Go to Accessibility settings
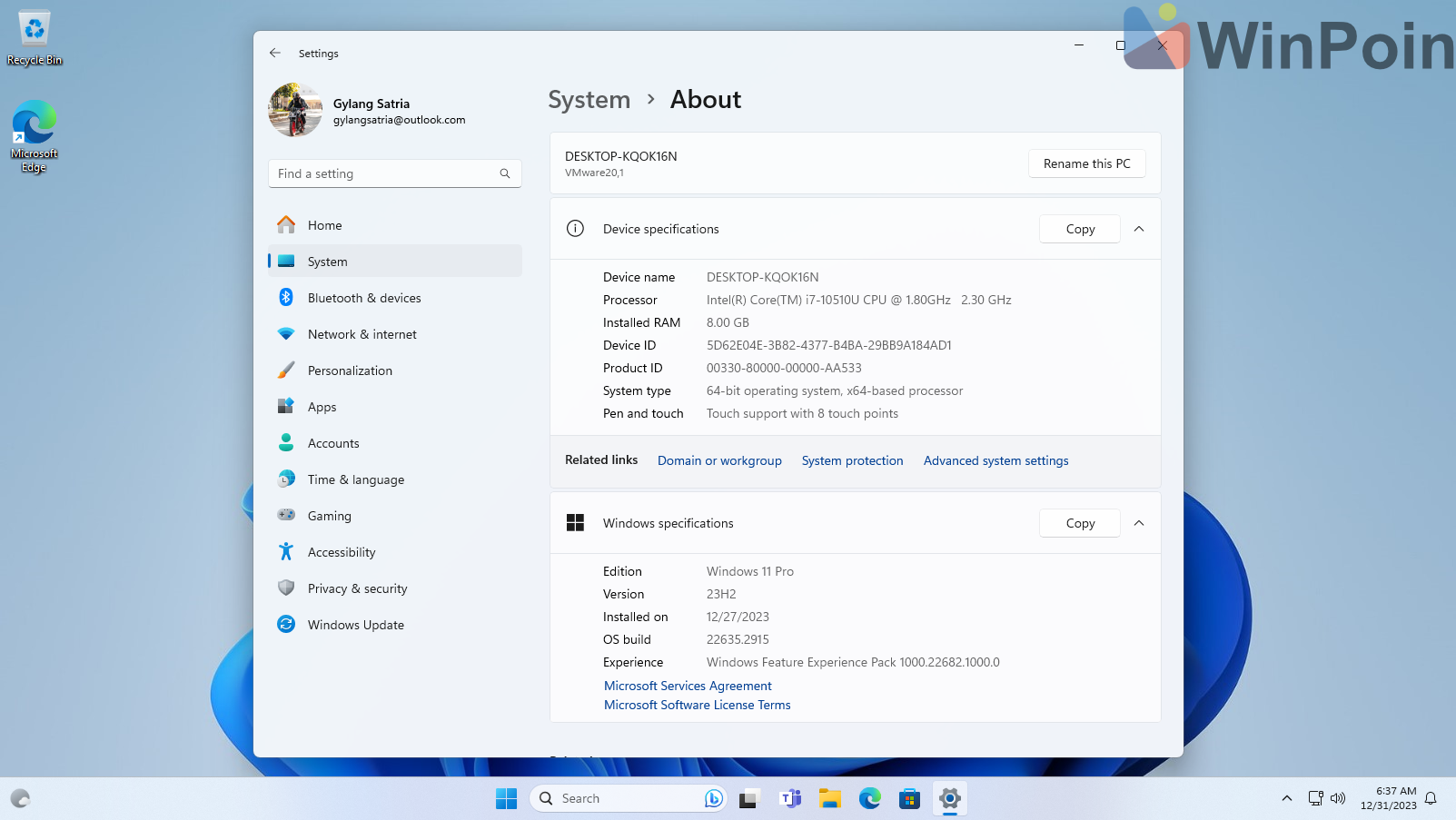Screen dimensions: 1456x820 pyautogui.click(x=341, y=552)
